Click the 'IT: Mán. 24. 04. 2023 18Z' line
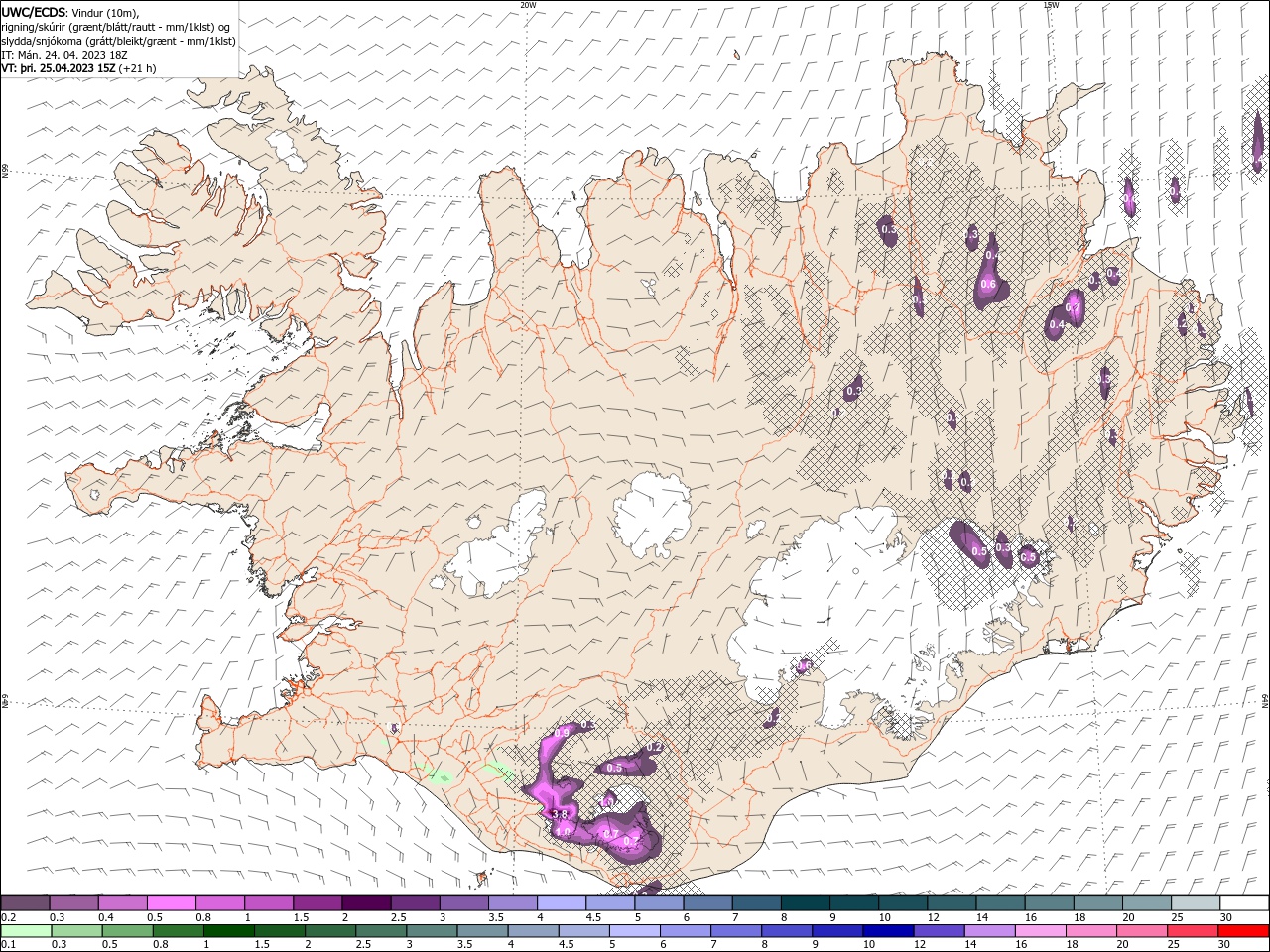 66,56
